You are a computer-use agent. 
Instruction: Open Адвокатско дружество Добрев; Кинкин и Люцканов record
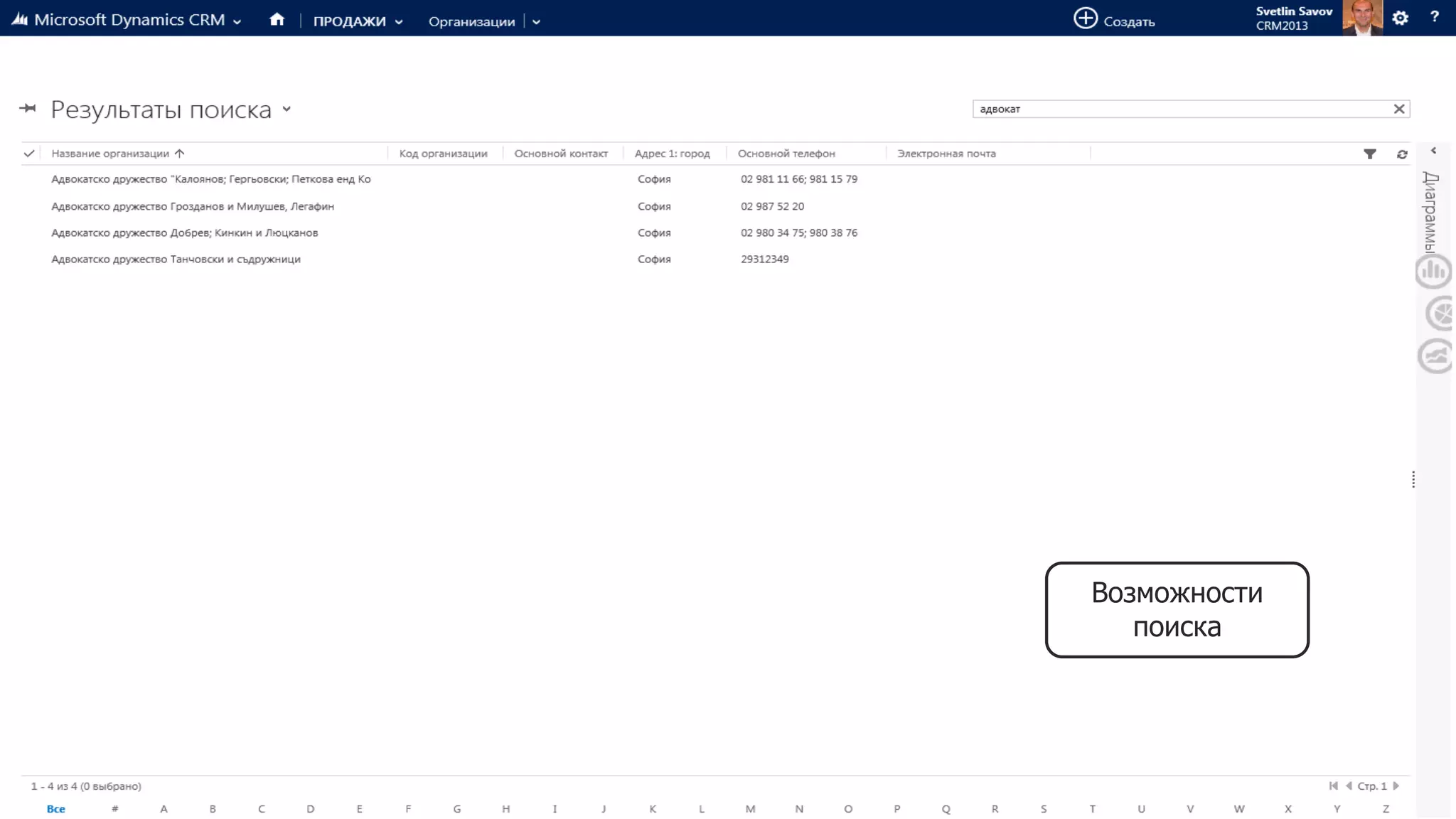[184, 233]
